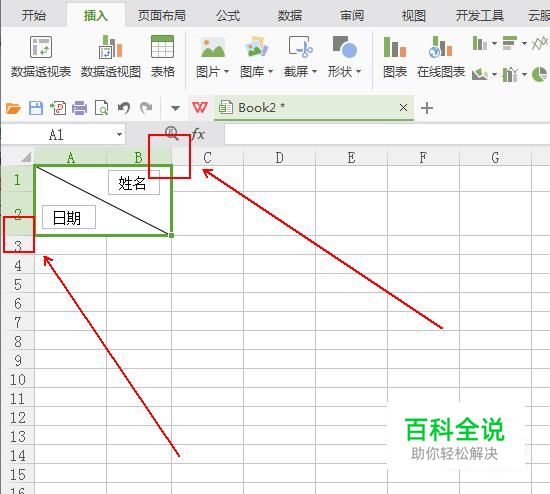Viewport: 550px width, 494px height.
Task: Switch to the 审阅 tab
Action: click(352, 16)
